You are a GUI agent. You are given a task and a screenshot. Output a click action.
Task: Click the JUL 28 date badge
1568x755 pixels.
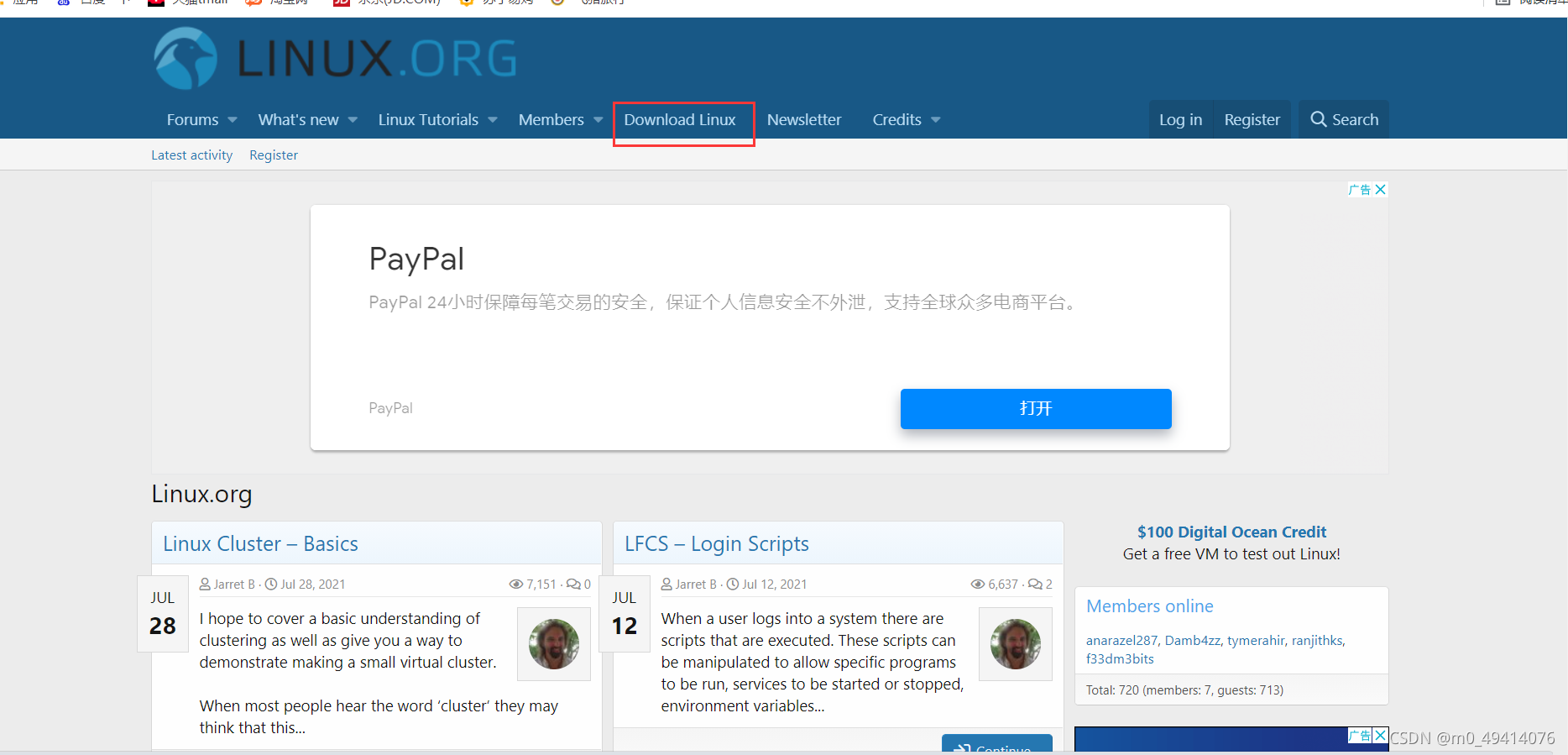[x=163, y=614]
